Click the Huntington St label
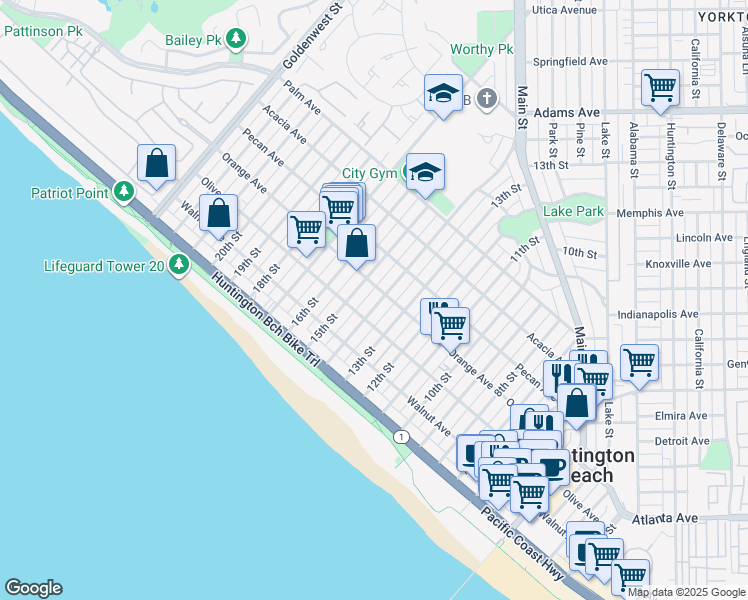Image resolution: width=748 pixels, height=600 pixels. tap(671, 156)
